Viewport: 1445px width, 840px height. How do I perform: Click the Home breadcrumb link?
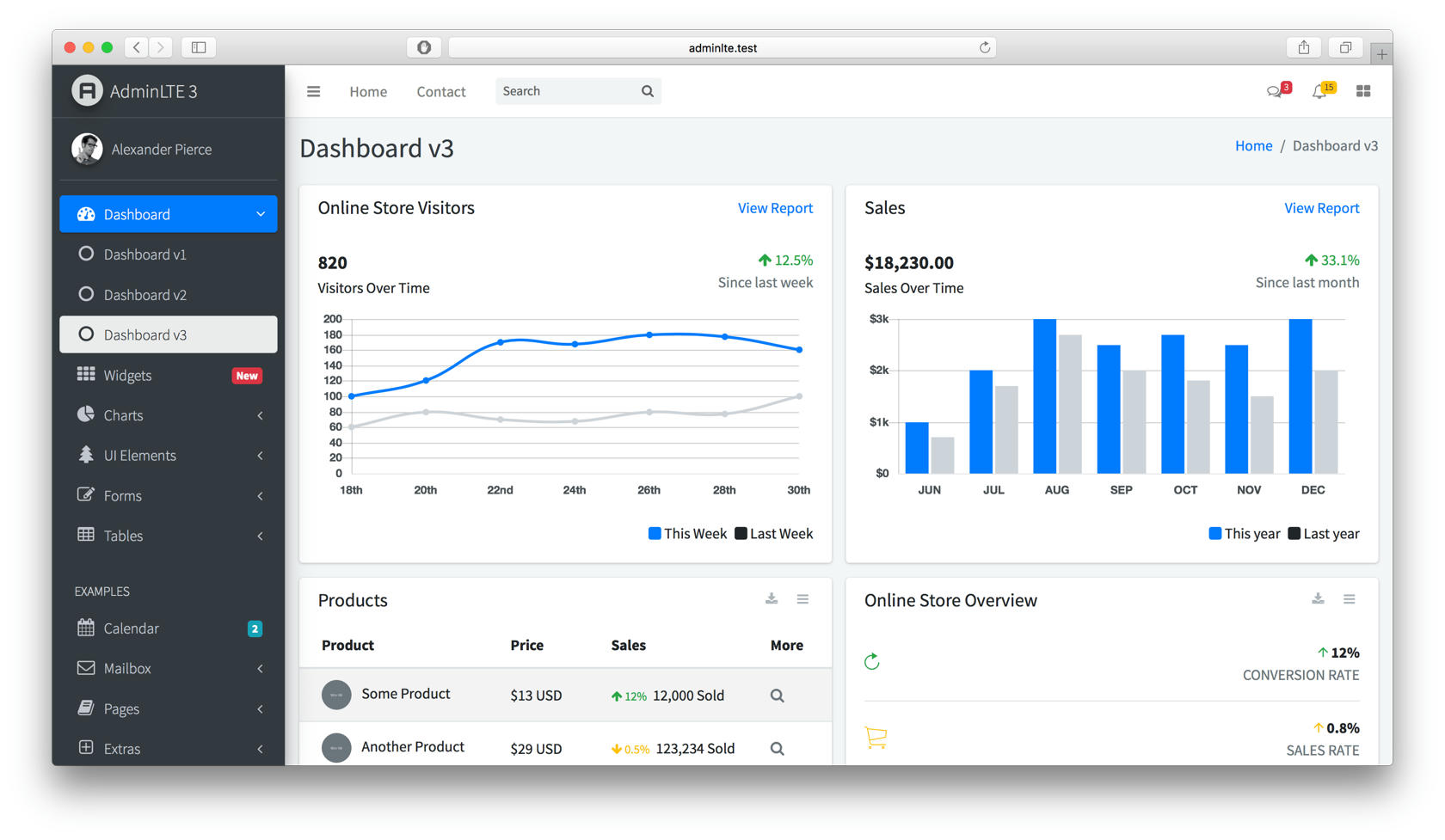pos(1253,145)
